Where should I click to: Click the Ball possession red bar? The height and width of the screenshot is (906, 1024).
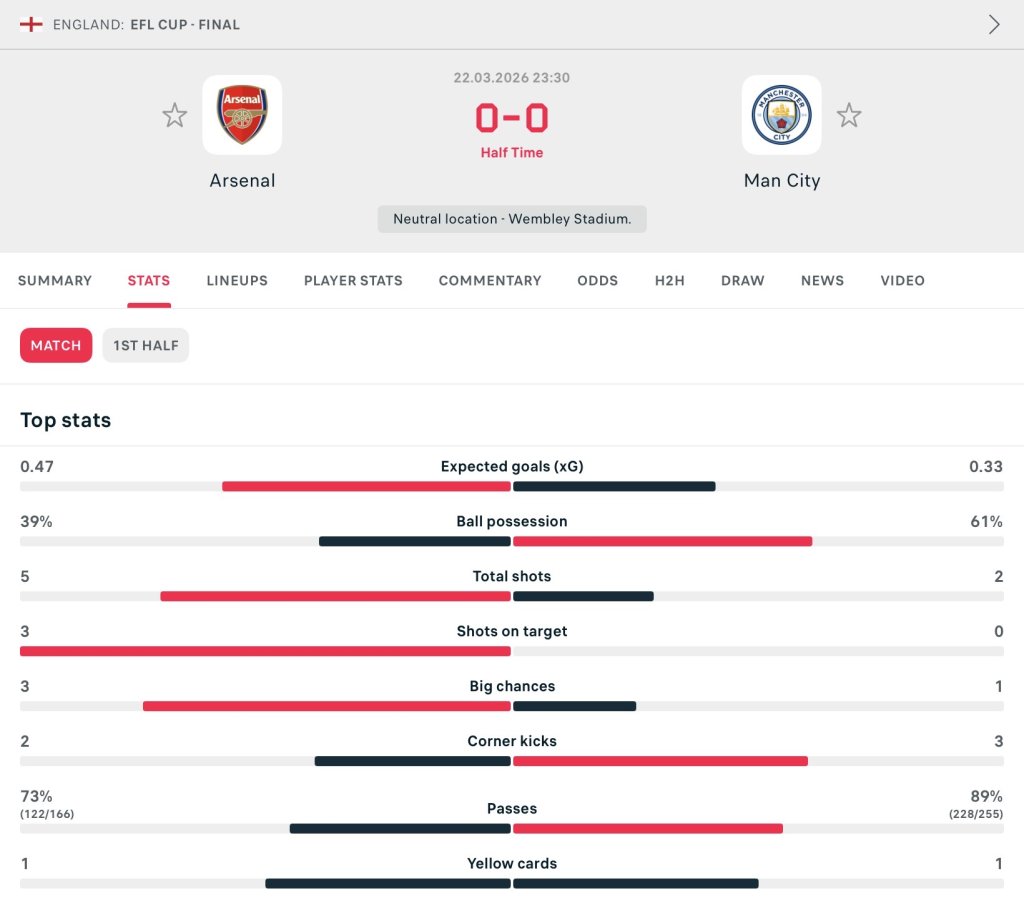tap(662, 541)
